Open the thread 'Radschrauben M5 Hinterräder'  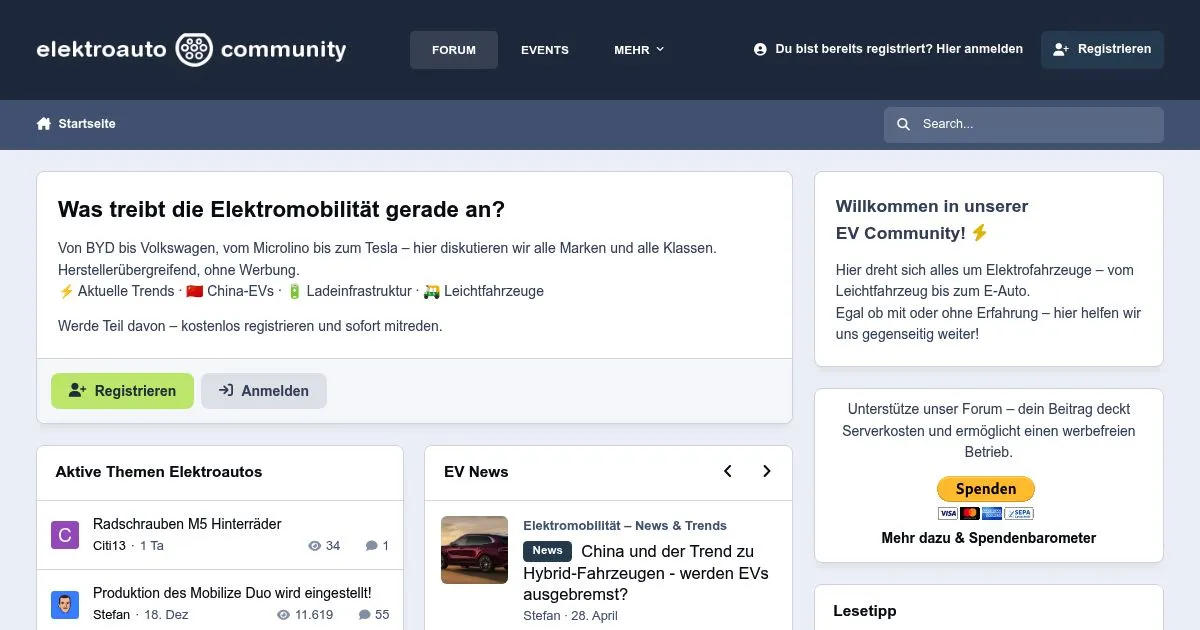(187, 524)
